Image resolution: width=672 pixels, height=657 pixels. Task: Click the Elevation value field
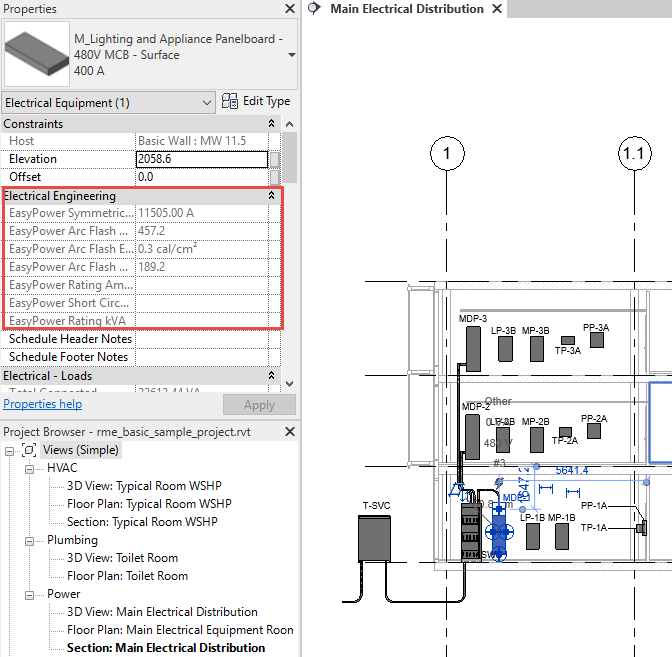[201, 159]
